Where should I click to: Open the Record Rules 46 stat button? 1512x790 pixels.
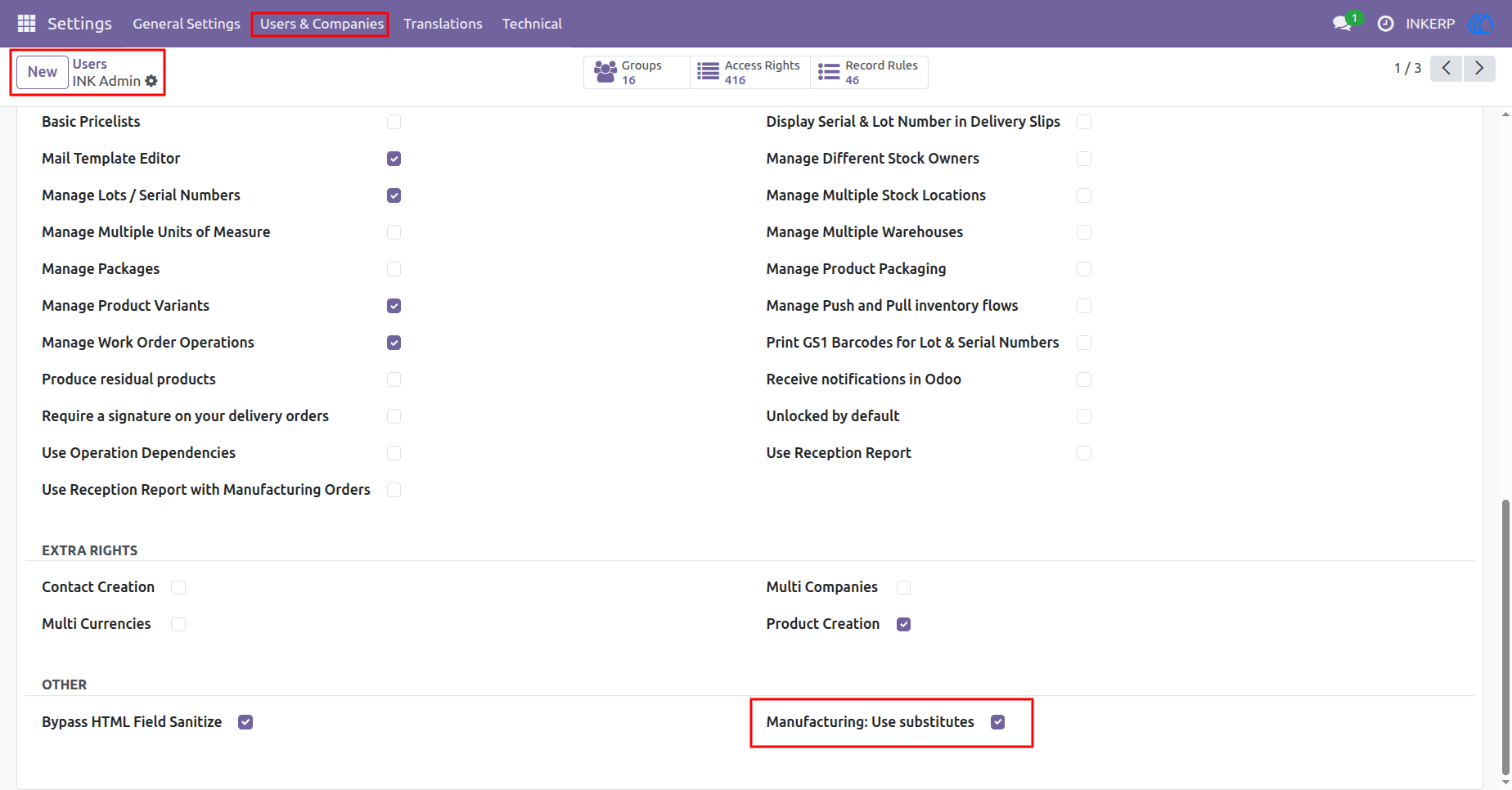tap(869, 72)
